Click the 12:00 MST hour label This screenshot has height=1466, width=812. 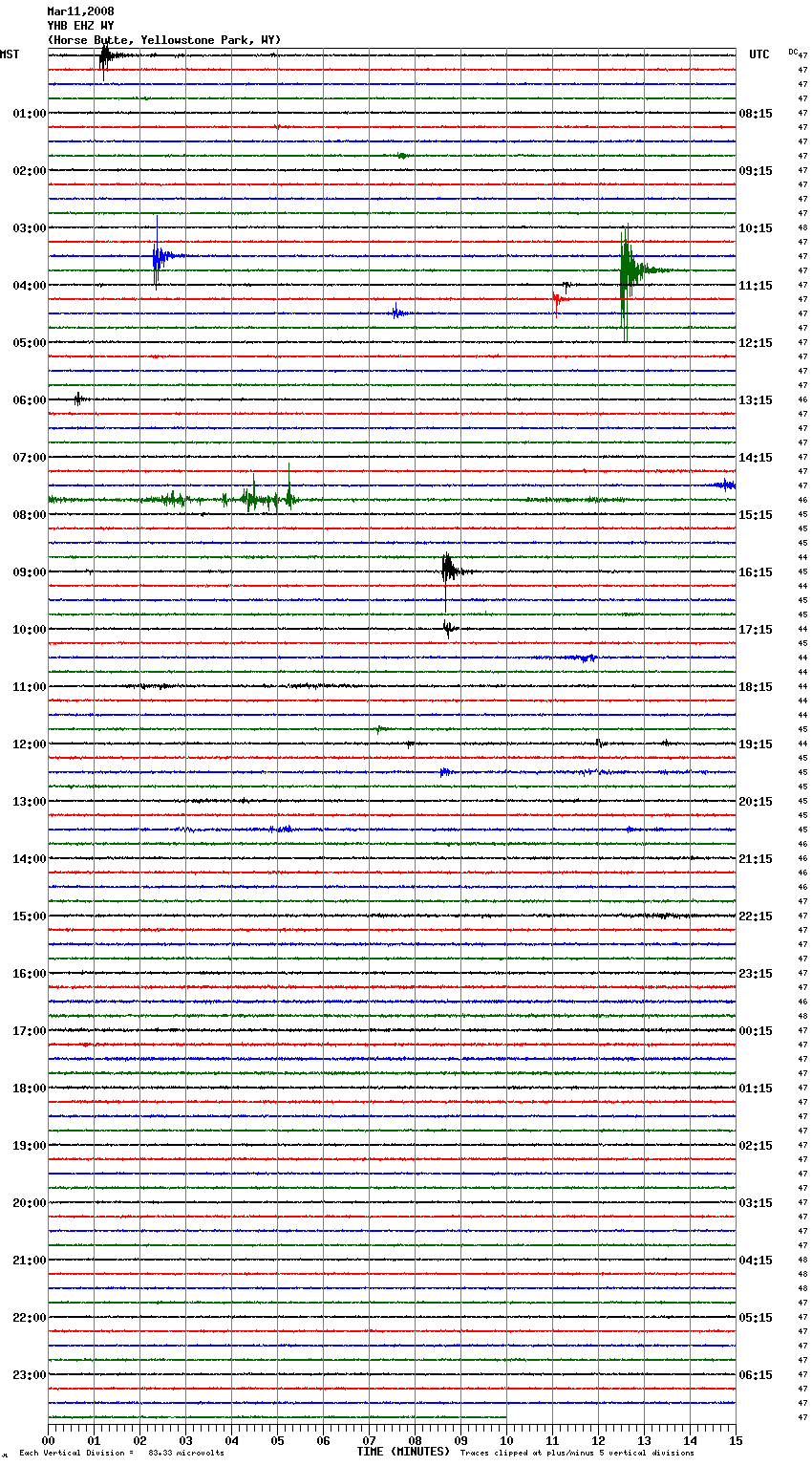click(30, 744)
